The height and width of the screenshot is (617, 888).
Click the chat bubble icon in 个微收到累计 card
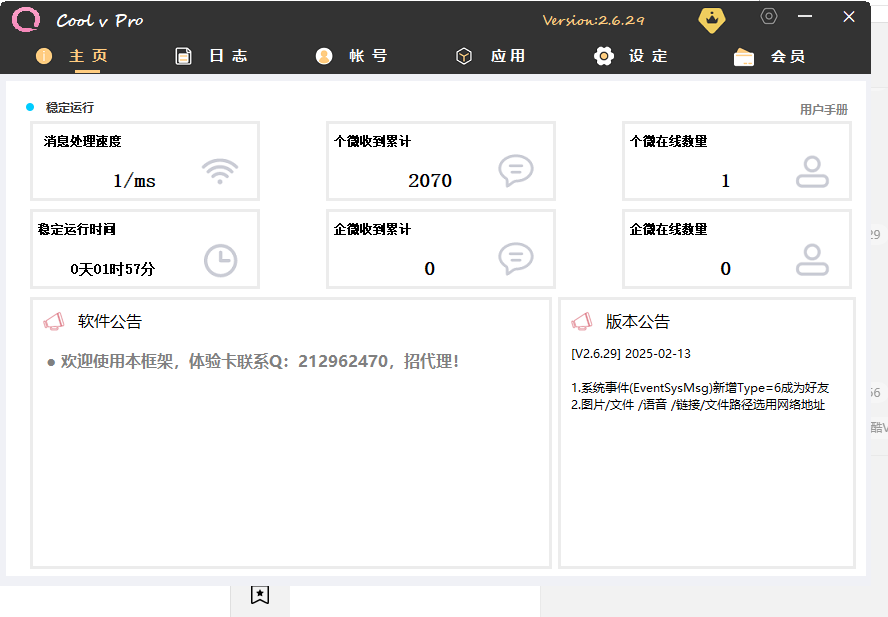point(515,171)
